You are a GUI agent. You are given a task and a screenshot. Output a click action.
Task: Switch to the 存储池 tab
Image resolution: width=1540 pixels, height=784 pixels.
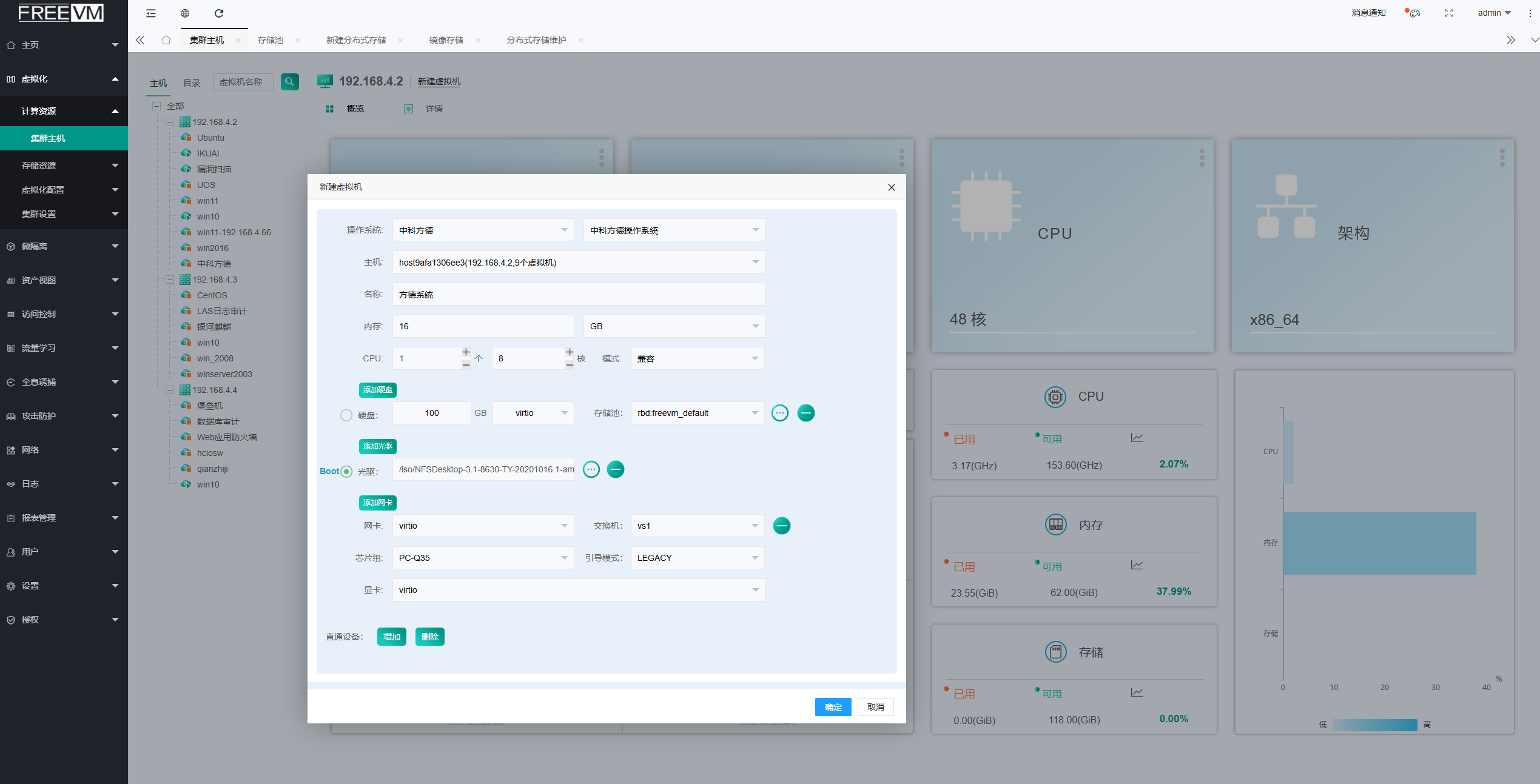click(270, 40)
